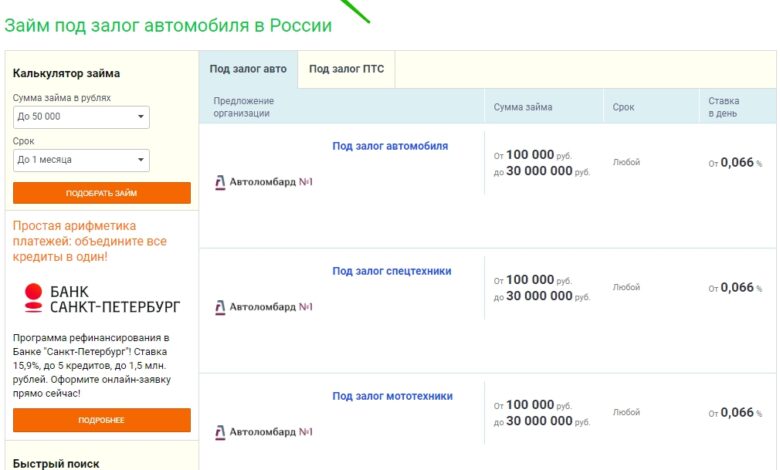
Task: Click the Подобрать займ button
Action: tap(102, 193)
